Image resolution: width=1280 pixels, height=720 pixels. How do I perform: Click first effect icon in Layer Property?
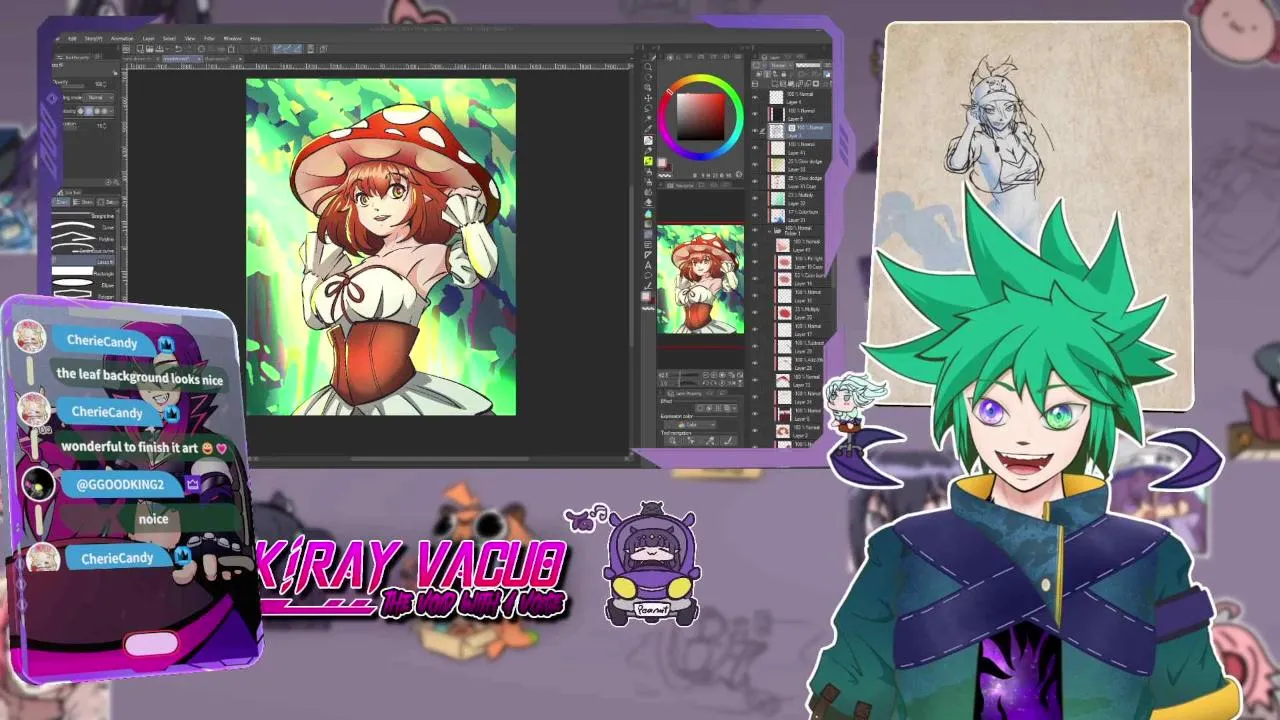(x=699, y=408)
